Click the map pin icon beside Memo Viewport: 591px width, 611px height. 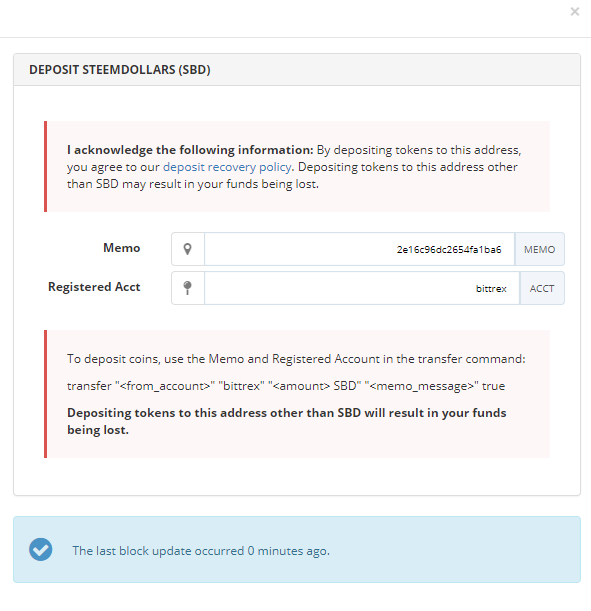[x=188, y=249]
